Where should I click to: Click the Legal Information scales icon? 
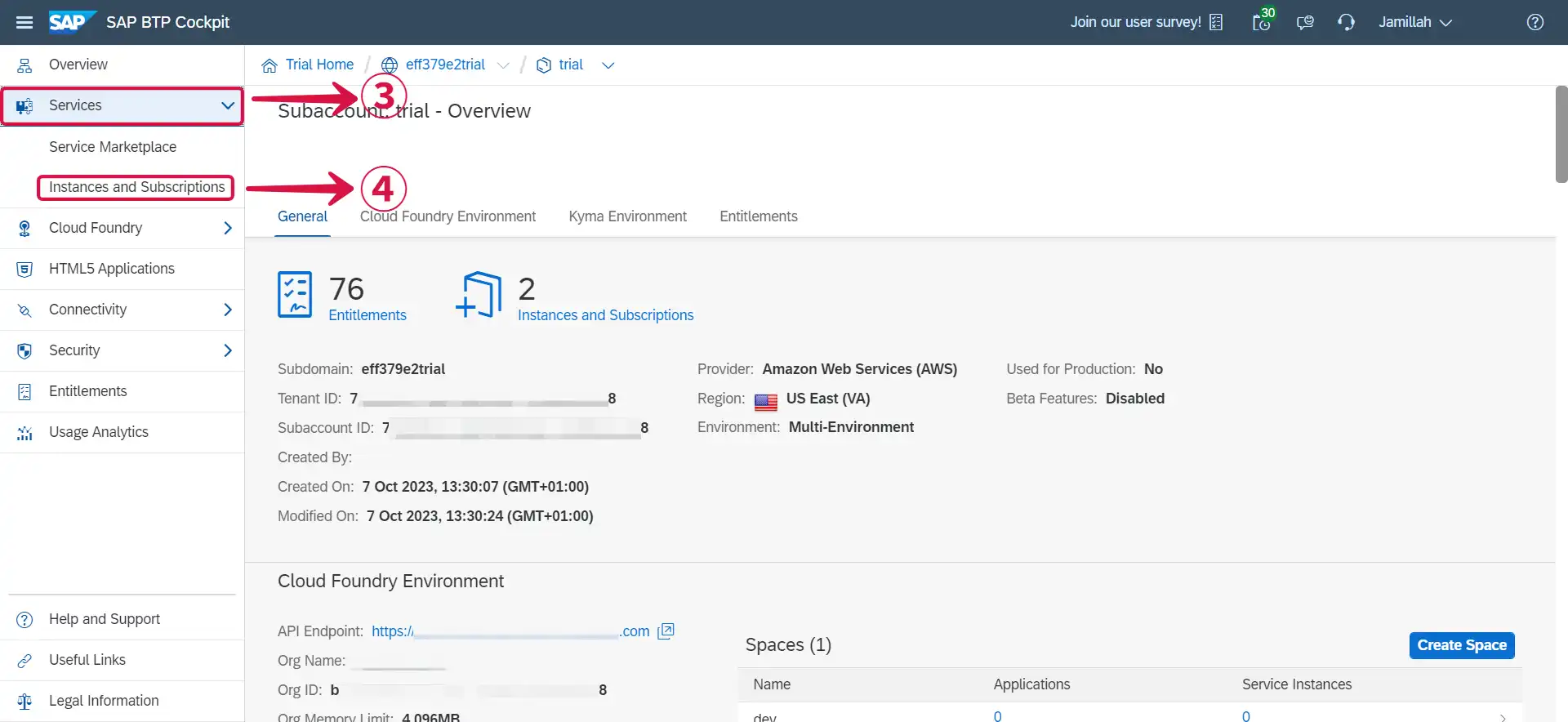24,702
